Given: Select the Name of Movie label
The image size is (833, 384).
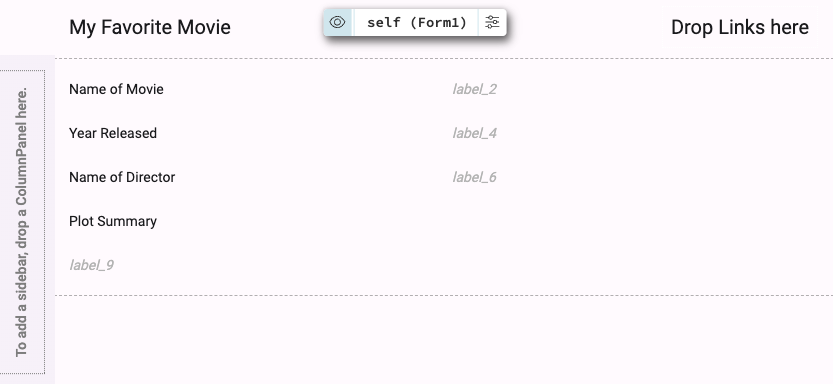Looking at the screenshot, I should click(116, 89).
